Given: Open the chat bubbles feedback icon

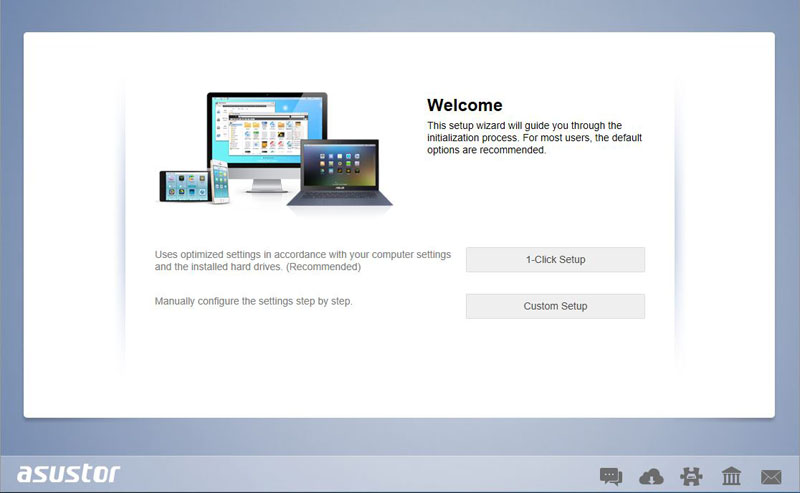Looking at the screenshot, I should [x=611, y=477].
